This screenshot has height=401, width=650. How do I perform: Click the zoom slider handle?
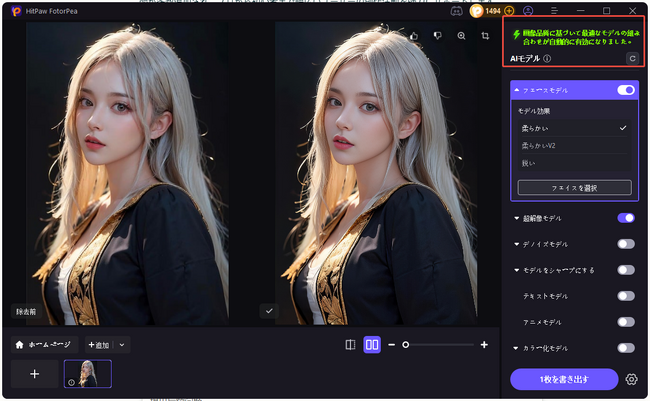tap(405, 344)
